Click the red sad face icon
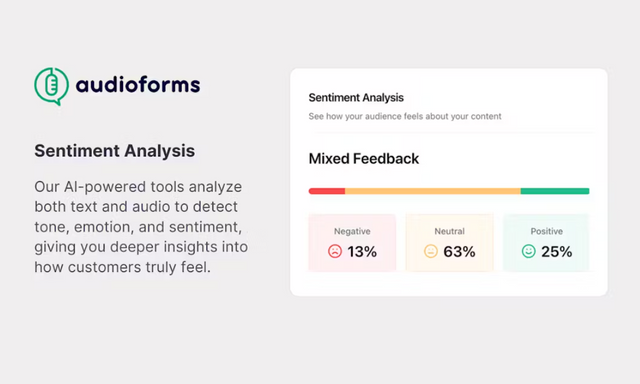Screen dimensions: 640x384 (x=335, y=251)
